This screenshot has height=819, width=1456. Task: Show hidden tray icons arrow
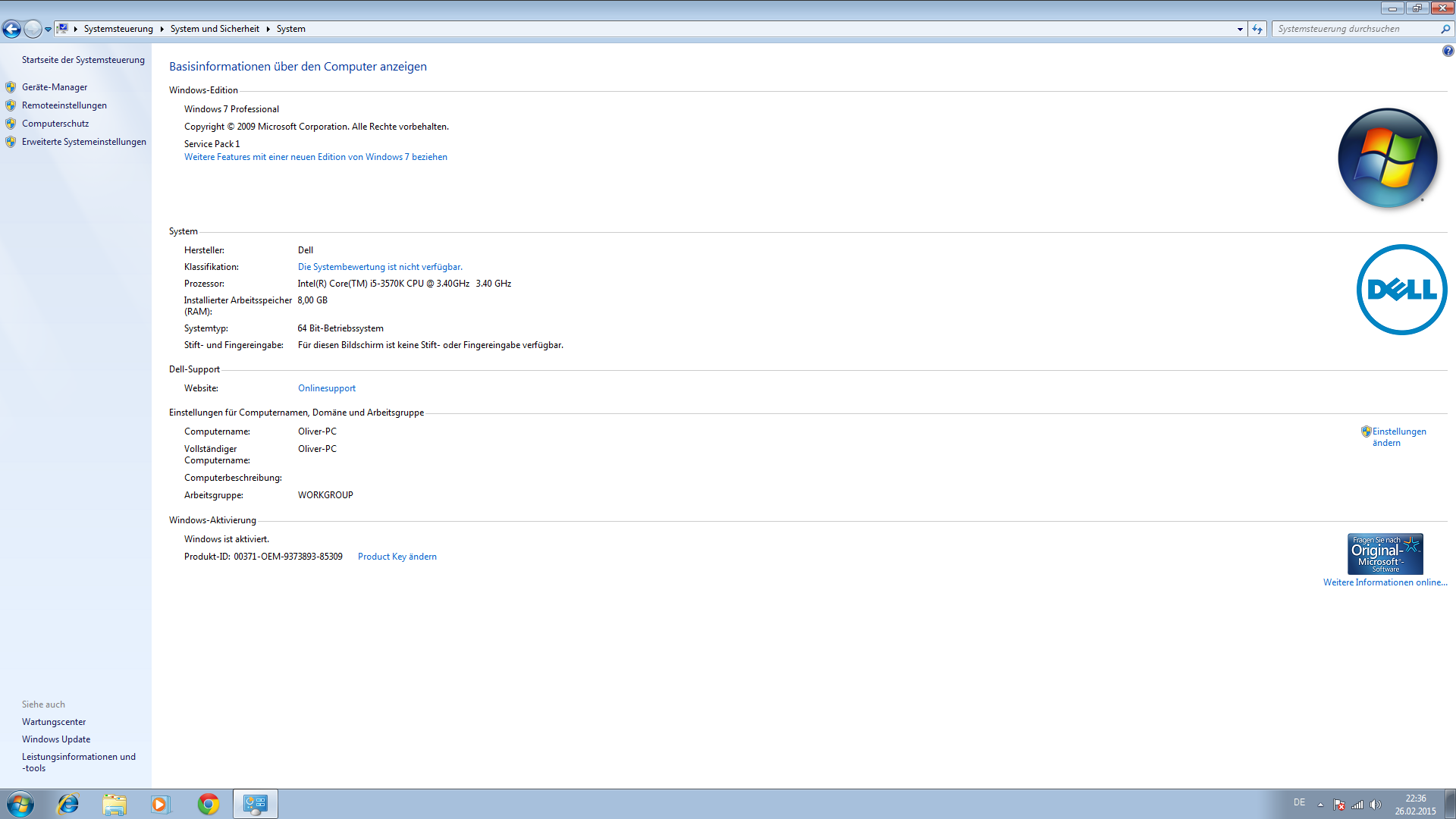(1320, 805)
